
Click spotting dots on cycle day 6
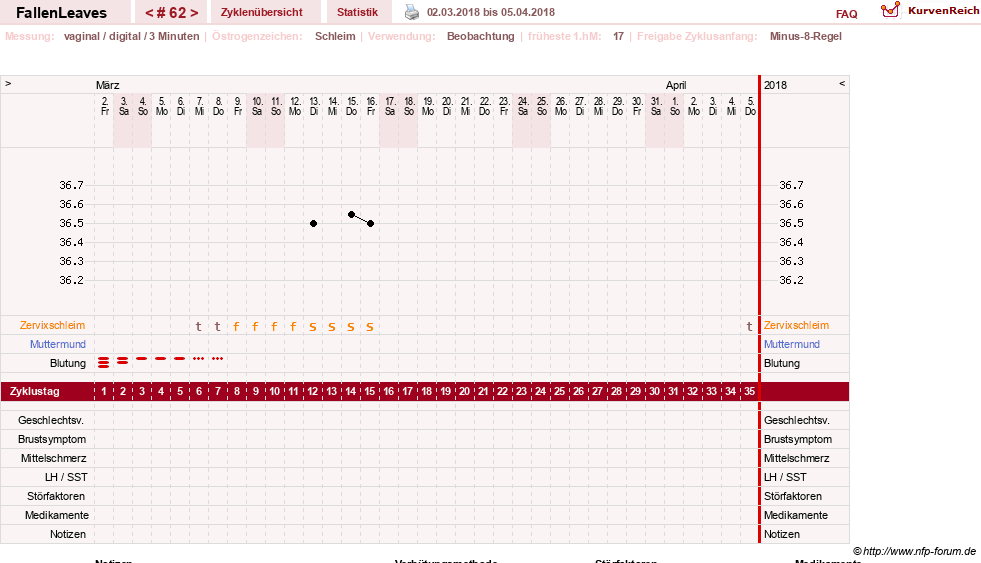pyautogui.click(x=198, y=358)
